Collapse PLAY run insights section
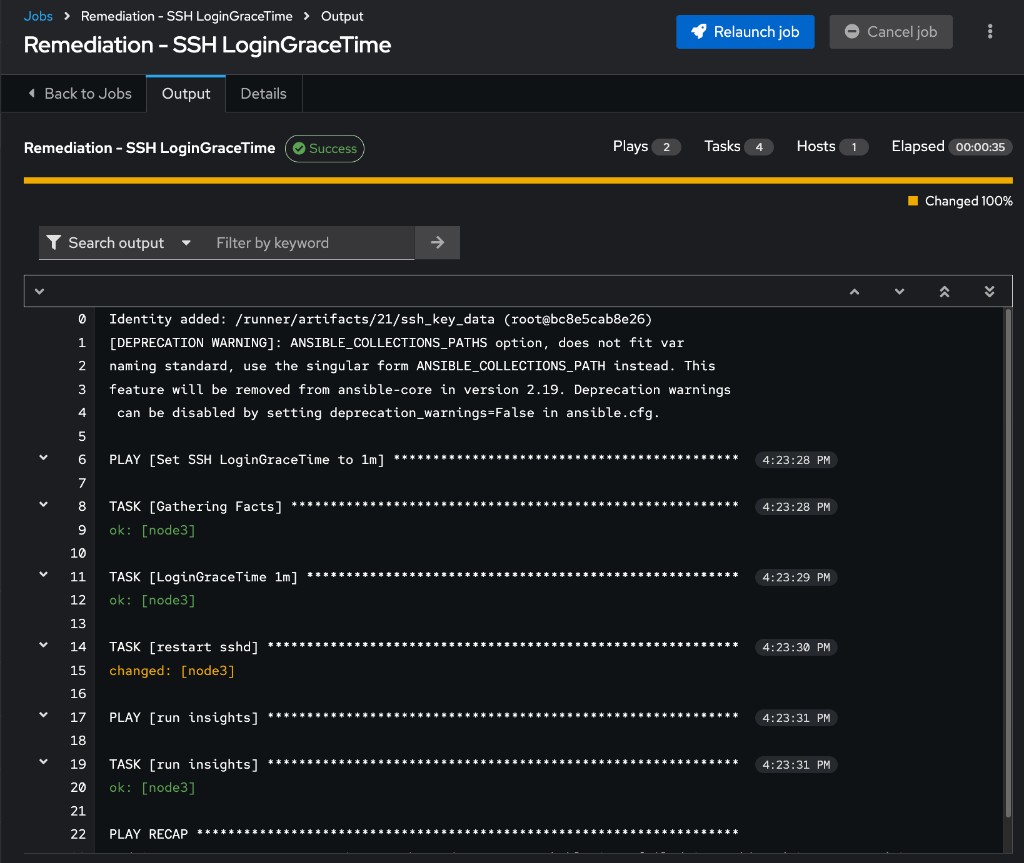The image size is (1024, 863). tap(43, 715)
